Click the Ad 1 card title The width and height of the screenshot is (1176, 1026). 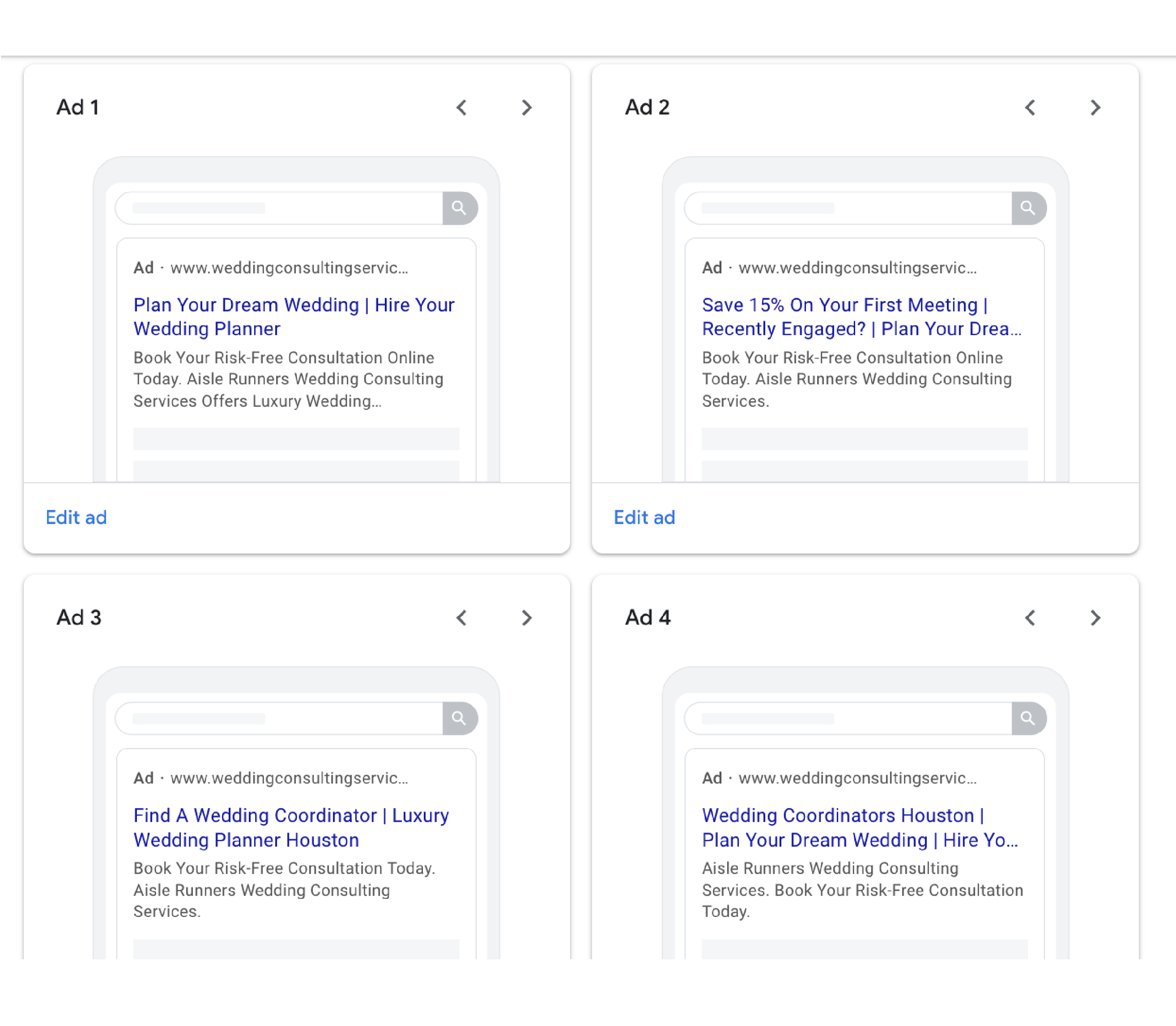(78, 107)
